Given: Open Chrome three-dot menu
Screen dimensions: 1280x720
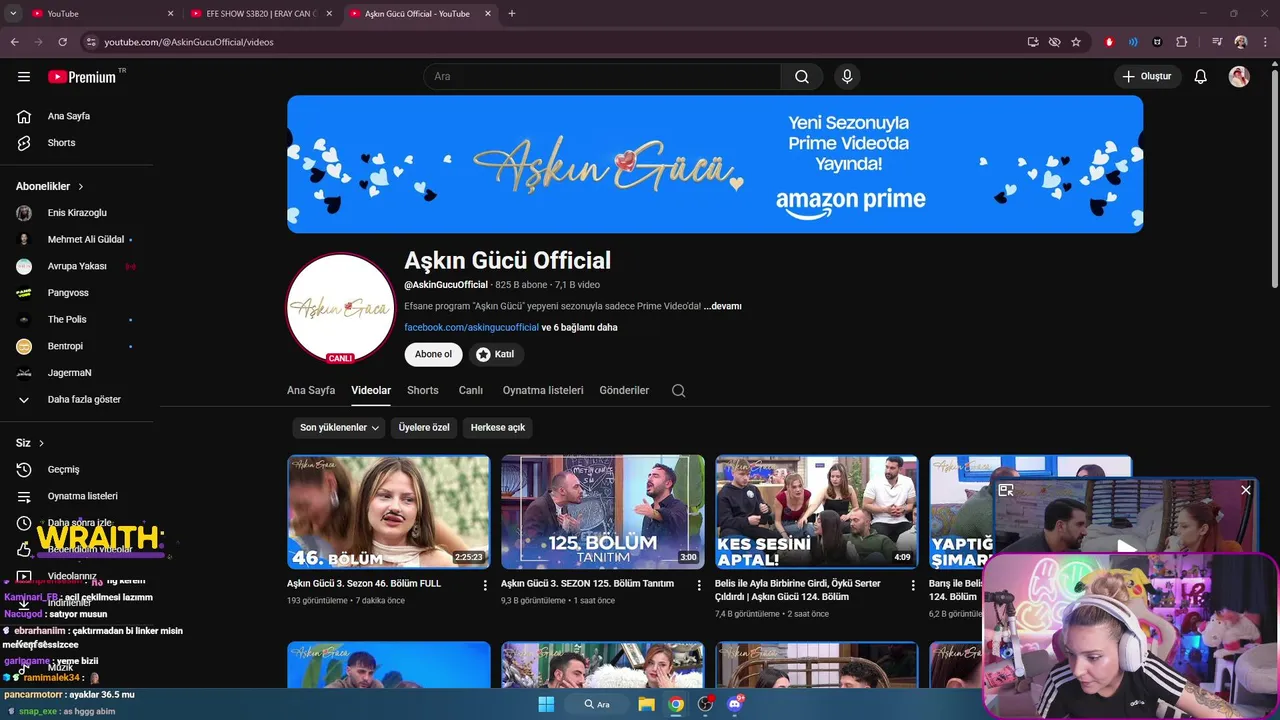Looking at the screenshot, I should (1265, 42).
